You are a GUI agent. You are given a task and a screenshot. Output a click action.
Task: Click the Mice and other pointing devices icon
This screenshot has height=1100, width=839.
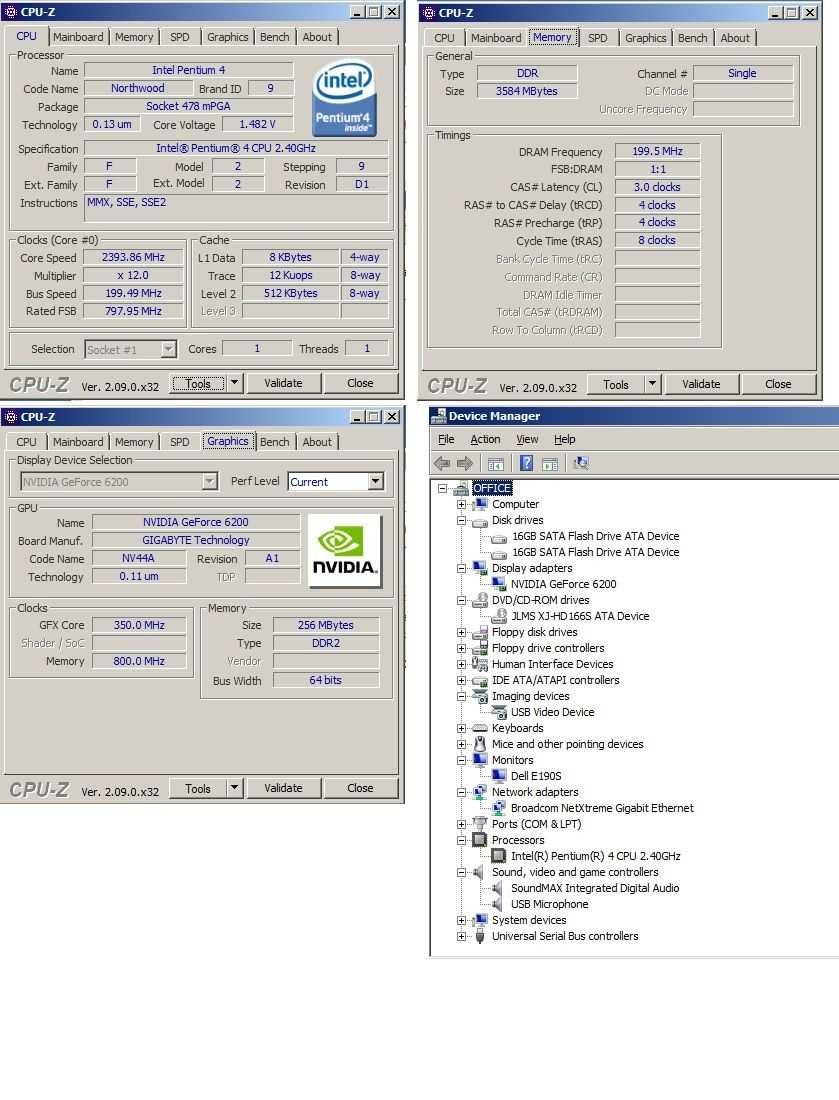point(480,744)
